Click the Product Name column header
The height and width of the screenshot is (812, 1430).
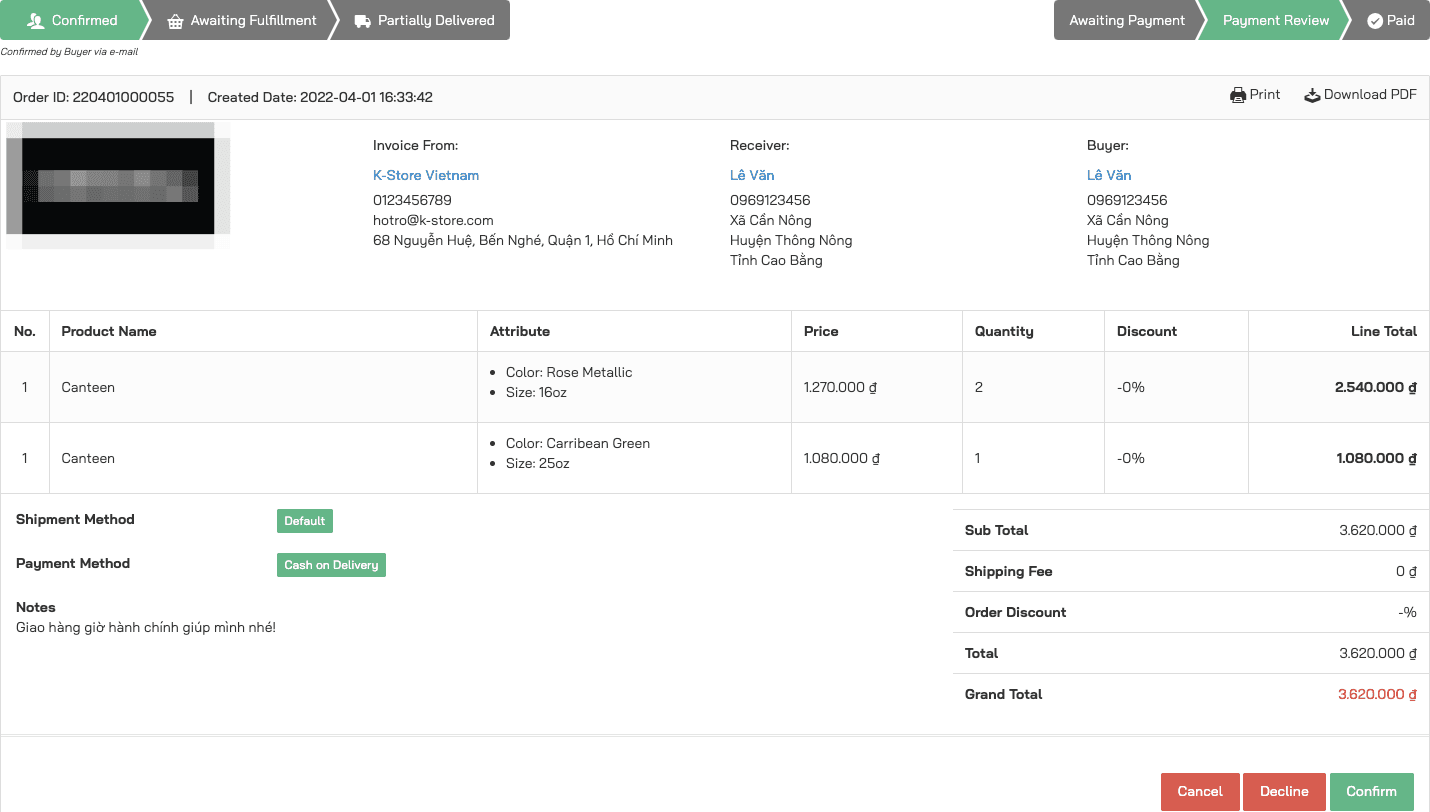tap(109, 331)
